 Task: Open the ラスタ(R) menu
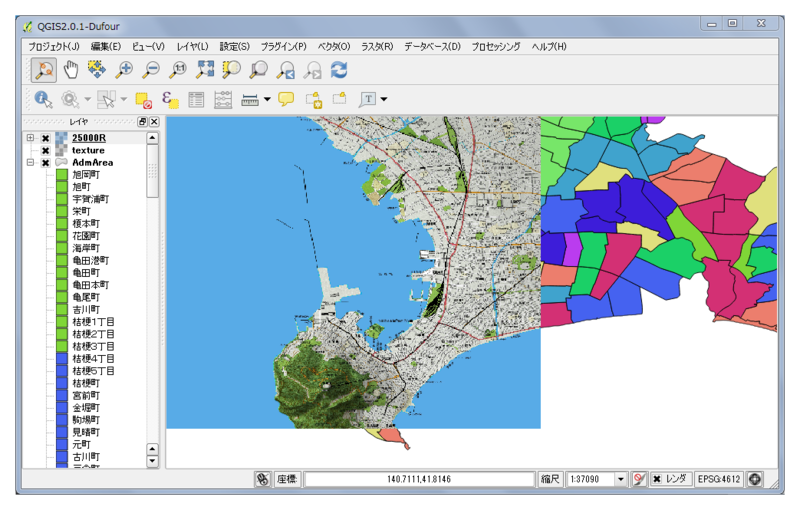[x=377, y=46]
